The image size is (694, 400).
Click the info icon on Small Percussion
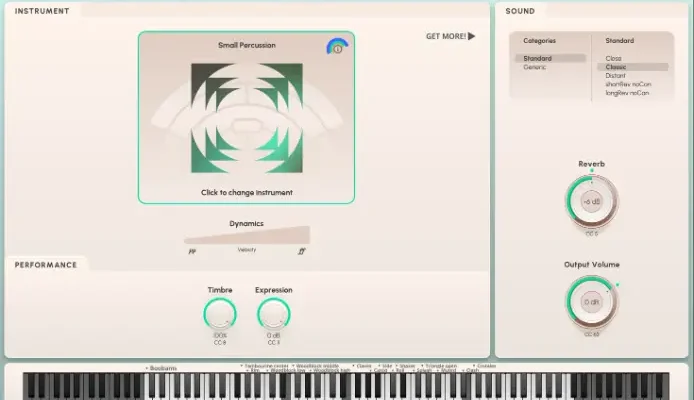coord(337,47)
